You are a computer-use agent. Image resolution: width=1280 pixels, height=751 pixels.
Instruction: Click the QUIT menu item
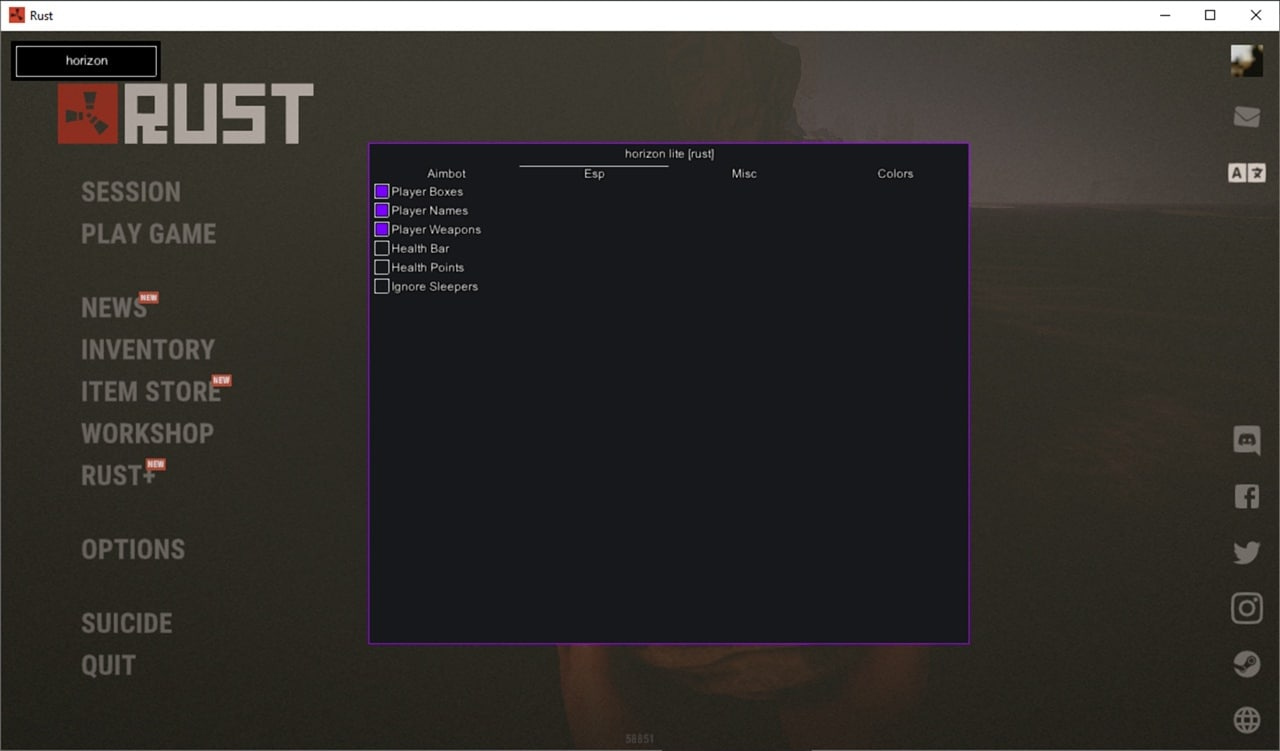point(108,666)
